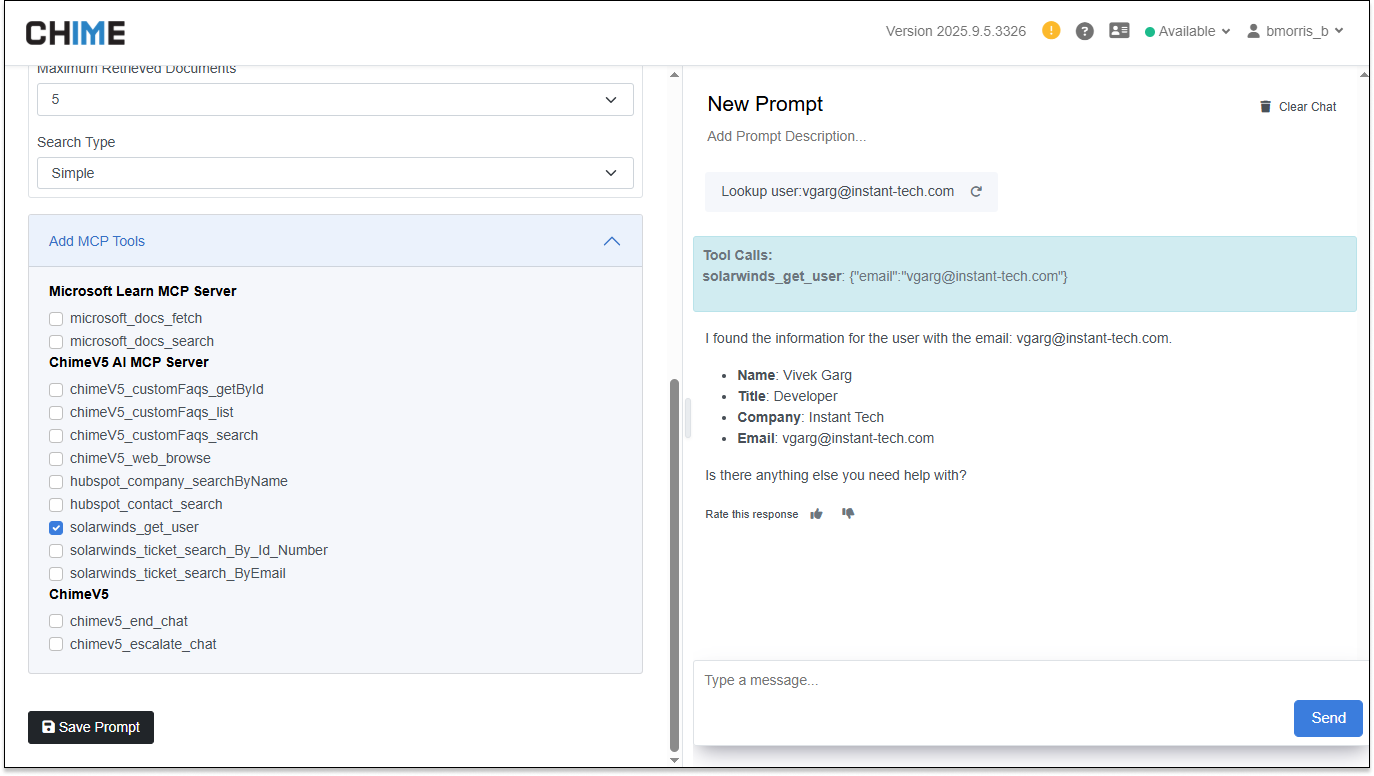
Task: Uncheck solarwinds_get_user tool
Action: coord(56,527)
